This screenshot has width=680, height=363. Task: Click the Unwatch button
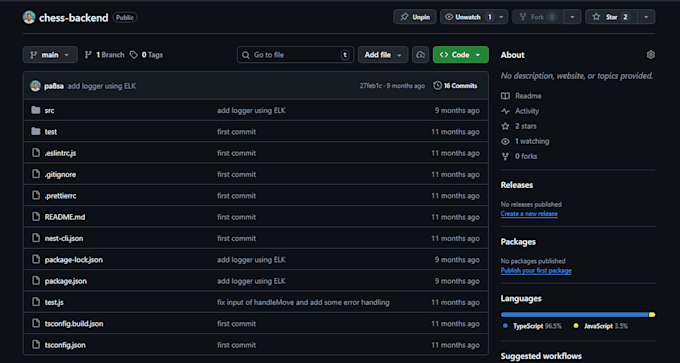[x=468, y=17]
